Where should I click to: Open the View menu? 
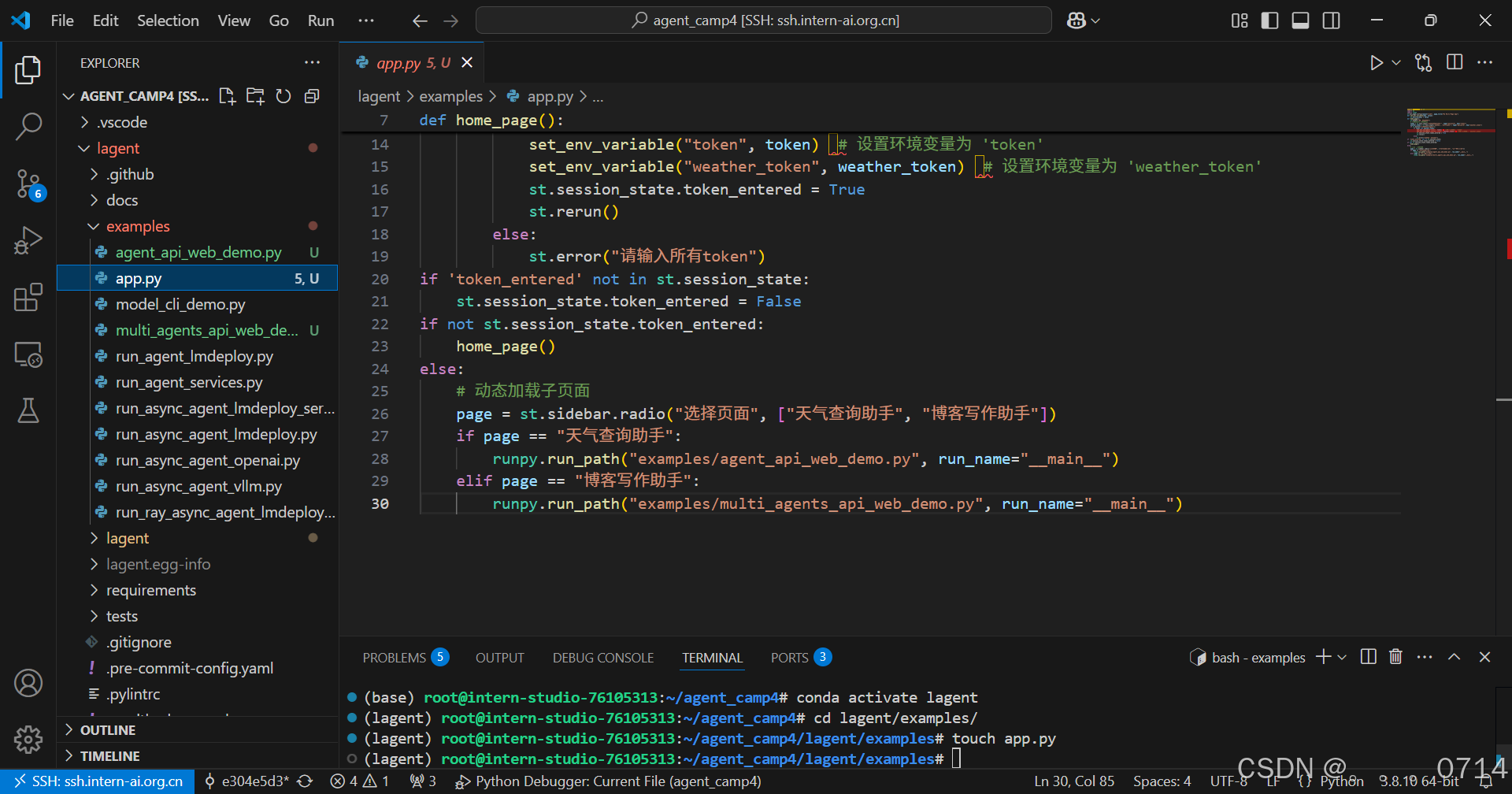tap(234, 20)
